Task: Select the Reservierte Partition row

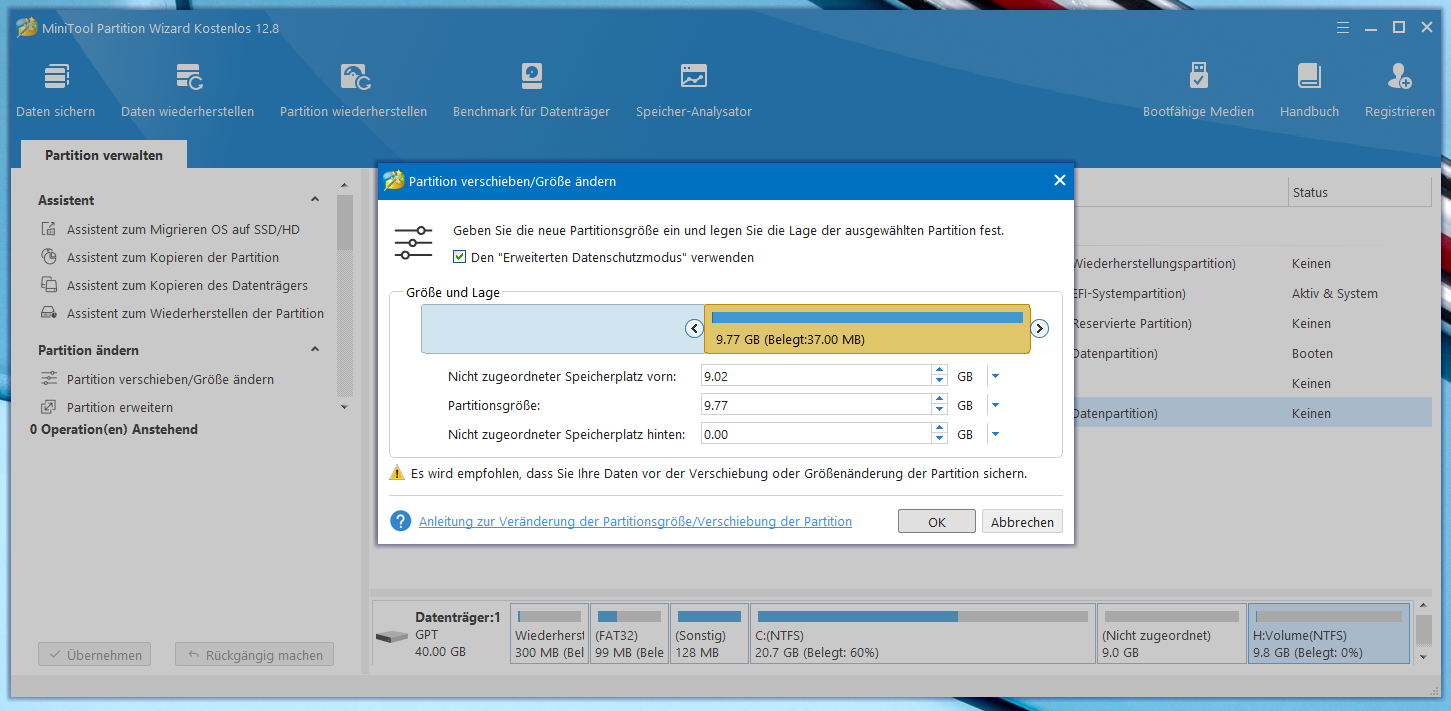Action: [1252, 324]
